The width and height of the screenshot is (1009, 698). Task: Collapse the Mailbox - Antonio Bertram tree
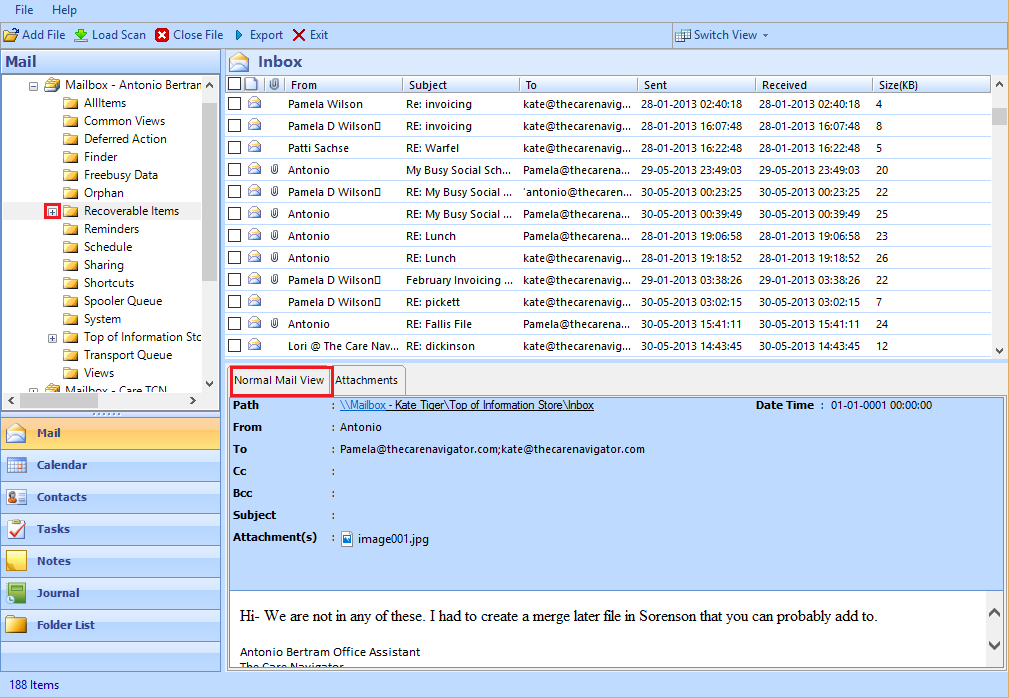[x=33, y=86]
